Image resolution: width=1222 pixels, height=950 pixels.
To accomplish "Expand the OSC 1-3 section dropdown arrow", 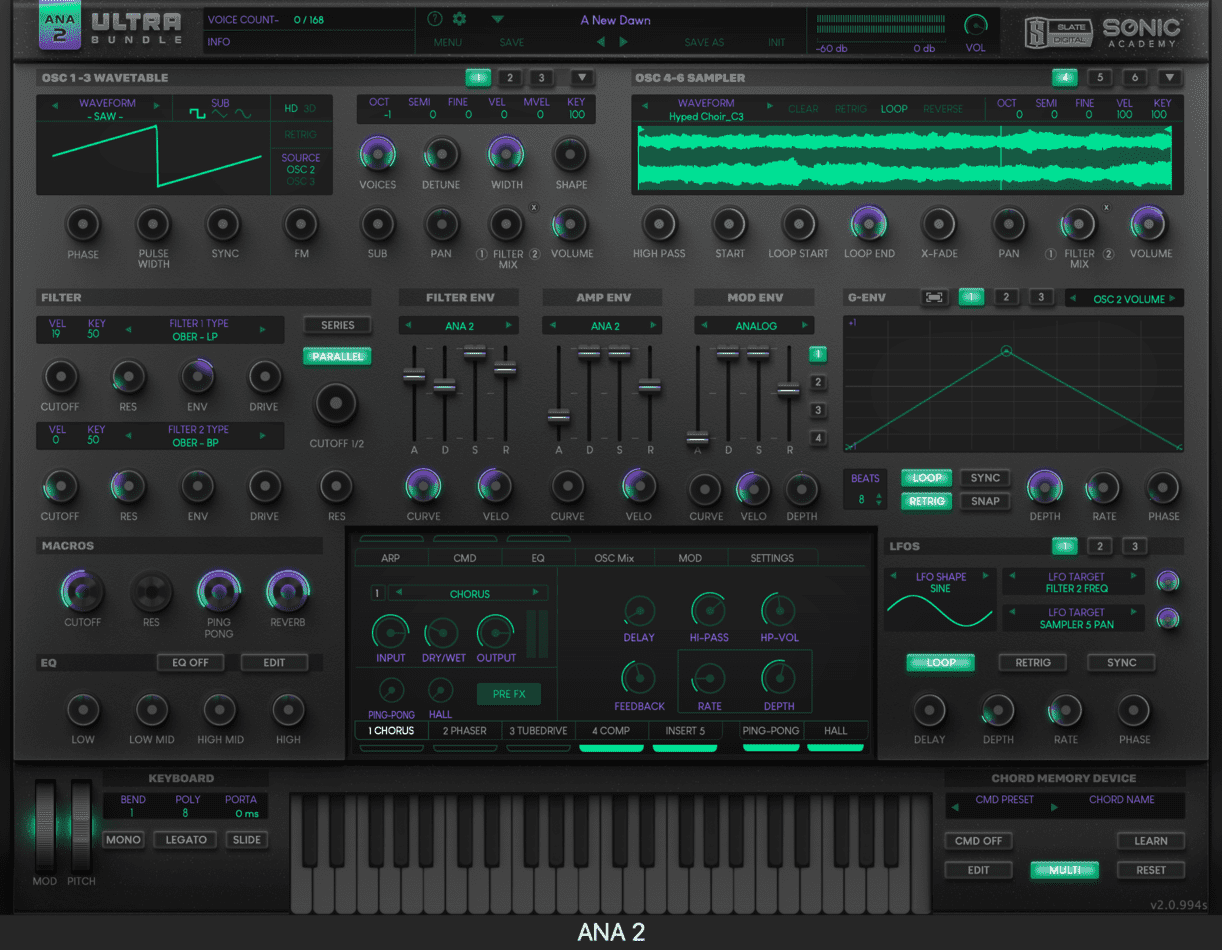I will [582, 78].
